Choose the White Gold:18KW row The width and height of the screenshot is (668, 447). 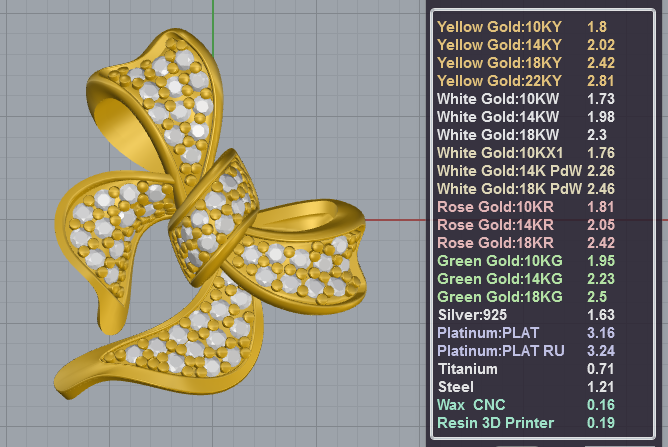click(498, 135)
